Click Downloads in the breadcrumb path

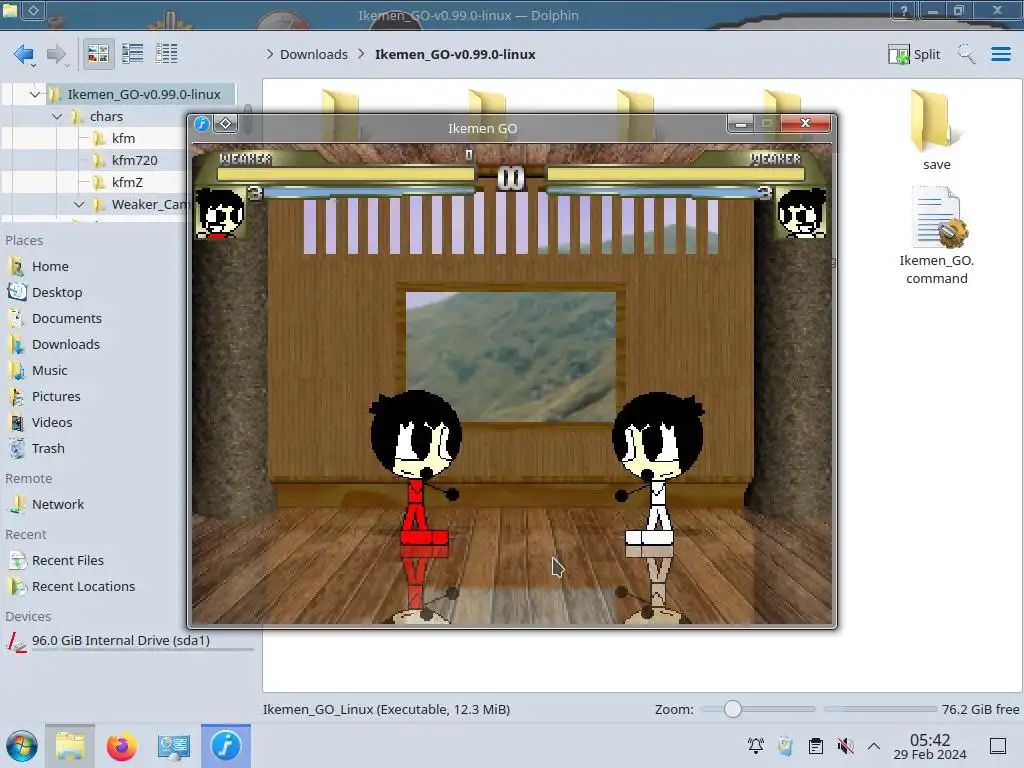313,54
